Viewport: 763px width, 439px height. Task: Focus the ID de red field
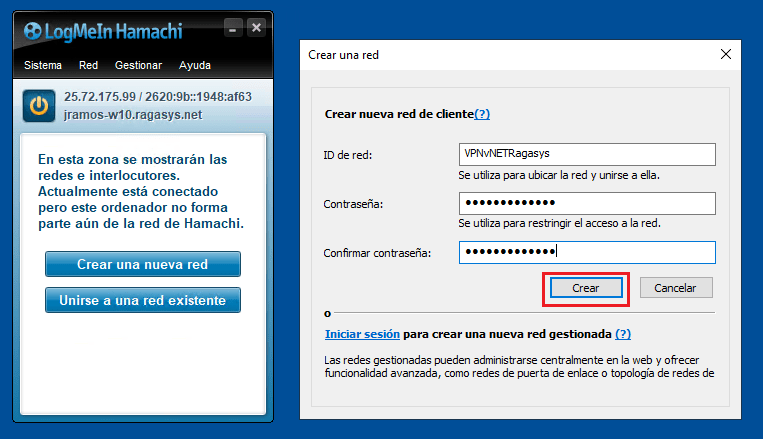(x=587, y=154)
